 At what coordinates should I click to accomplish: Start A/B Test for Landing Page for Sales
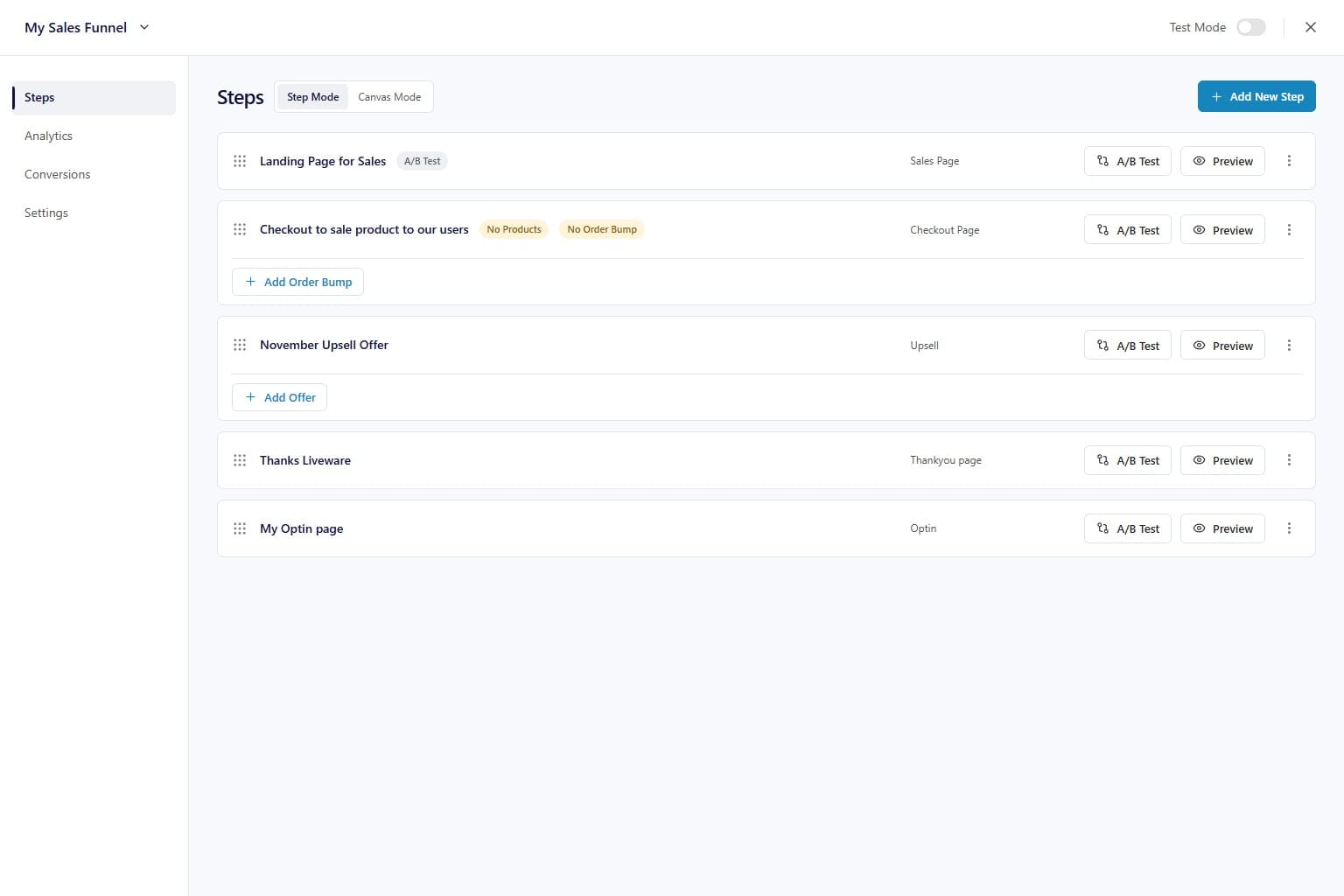1128,161
